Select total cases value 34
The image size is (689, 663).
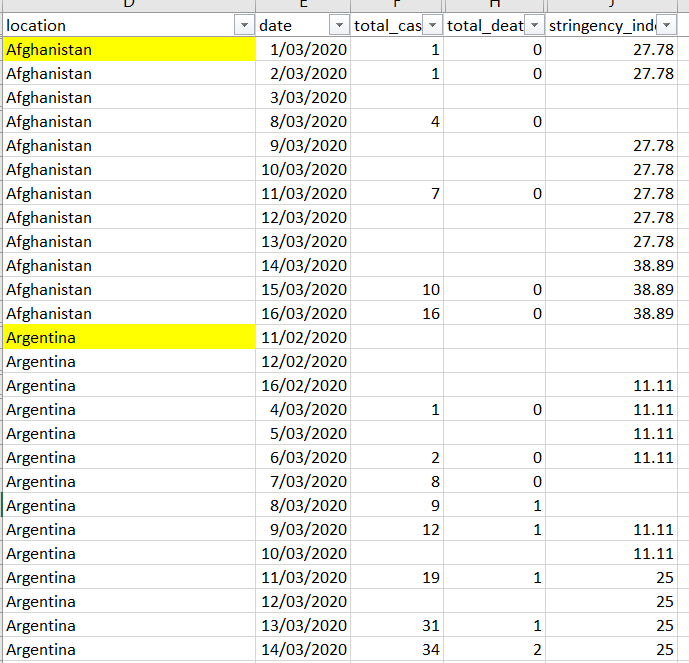(397, 649)
